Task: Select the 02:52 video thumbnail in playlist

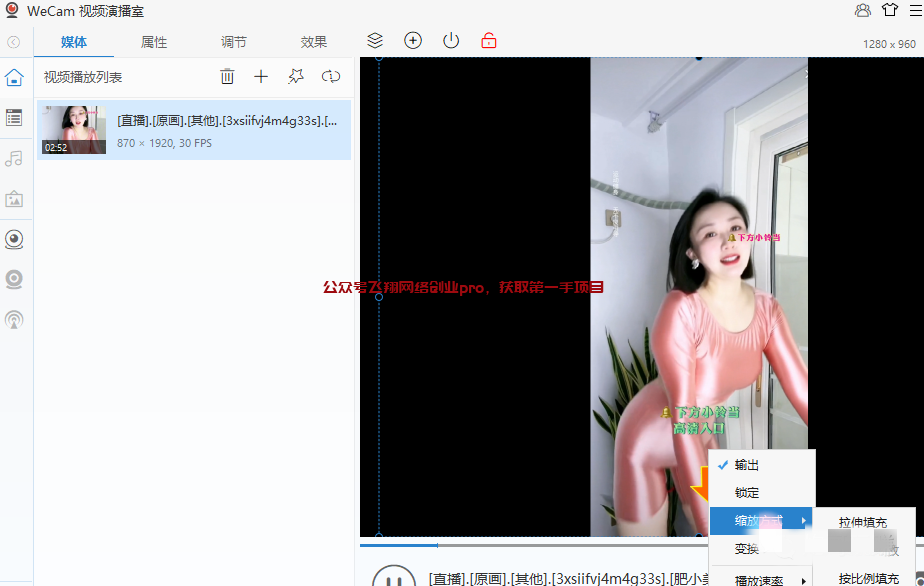Action: [73, 130]
